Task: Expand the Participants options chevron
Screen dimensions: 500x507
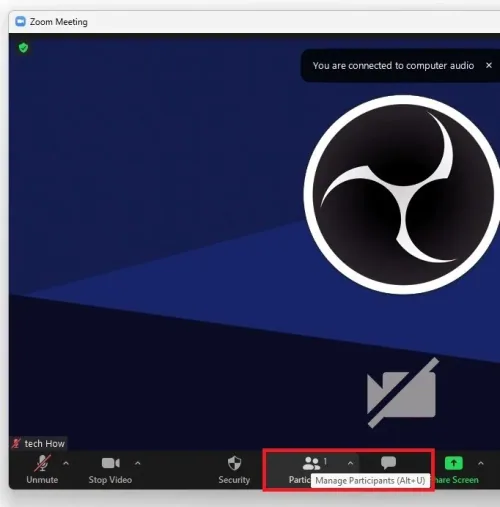Action: pos(350,463)
